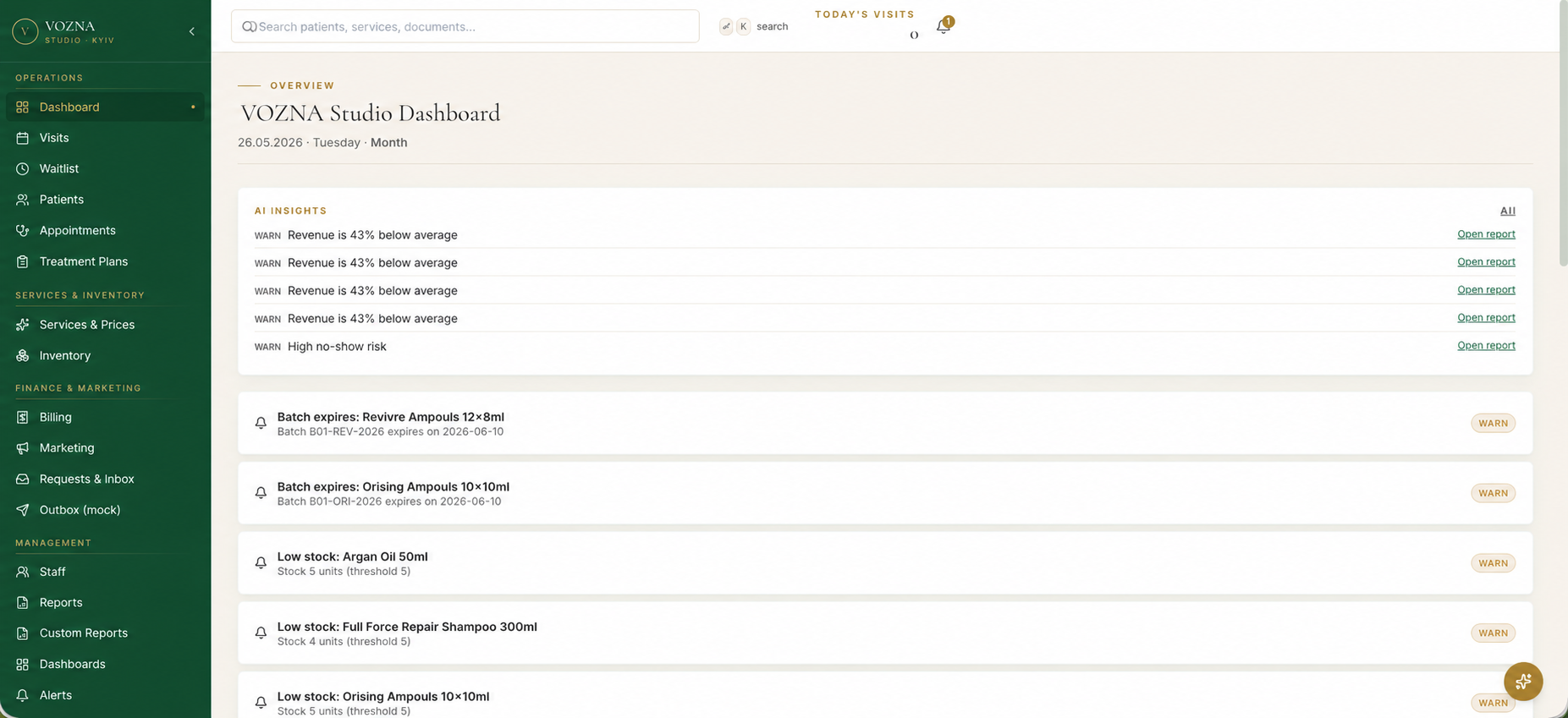Image resolution: width=1568 pixels, height=718 pixels.
Task: Click the Appointments stethoscope icon
Action: [x=22, y=230]
